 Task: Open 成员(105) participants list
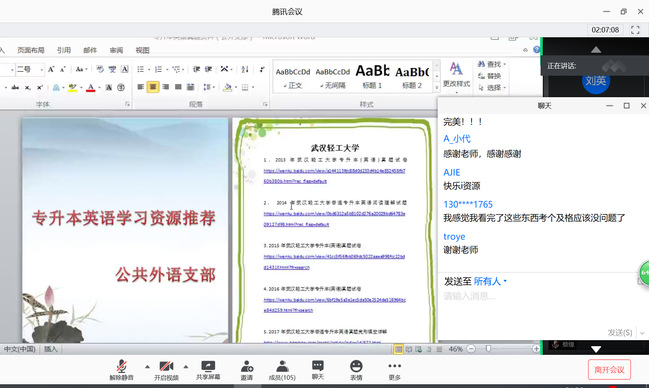click(282, 369)
